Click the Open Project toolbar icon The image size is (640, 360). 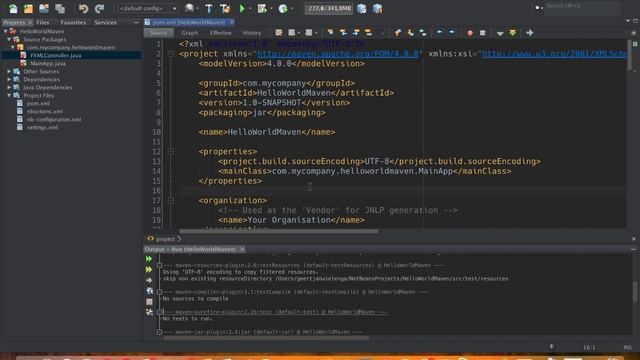[44, 8]
